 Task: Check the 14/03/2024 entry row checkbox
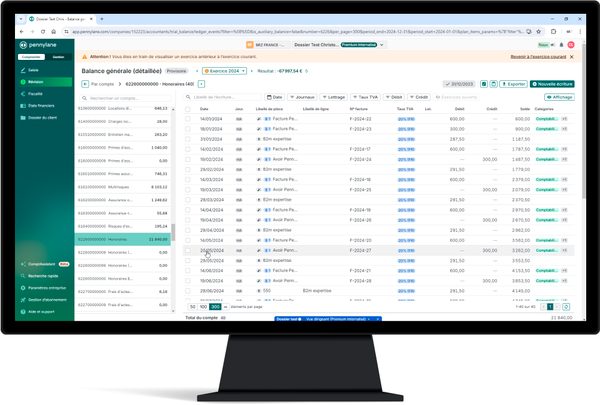coord(188,180)
